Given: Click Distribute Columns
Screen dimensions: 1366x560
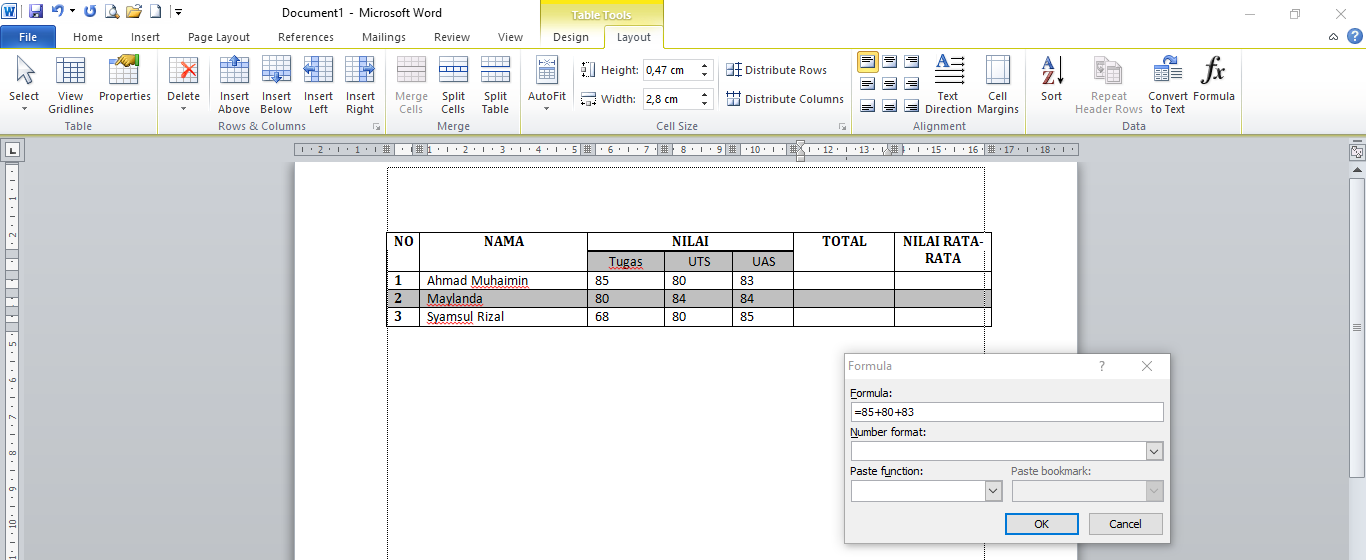Looking at the screenshot, I should (785, 99).
